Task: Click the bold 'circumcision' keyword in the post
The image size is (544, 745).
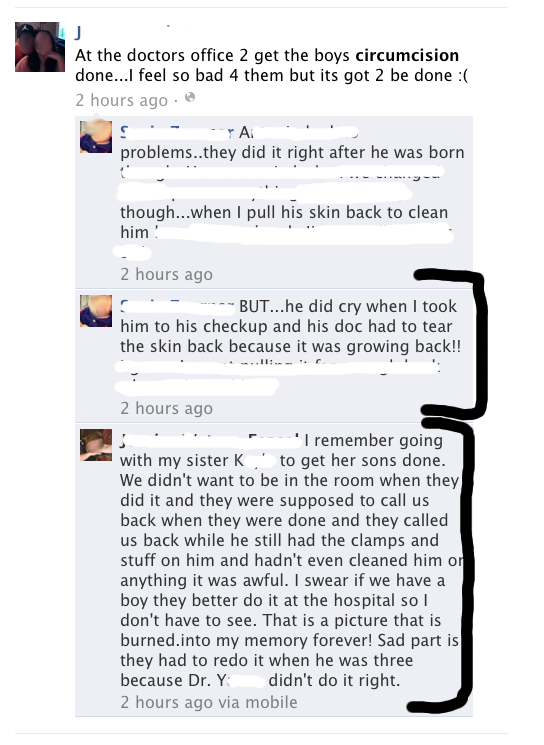Action: point(407,55)
